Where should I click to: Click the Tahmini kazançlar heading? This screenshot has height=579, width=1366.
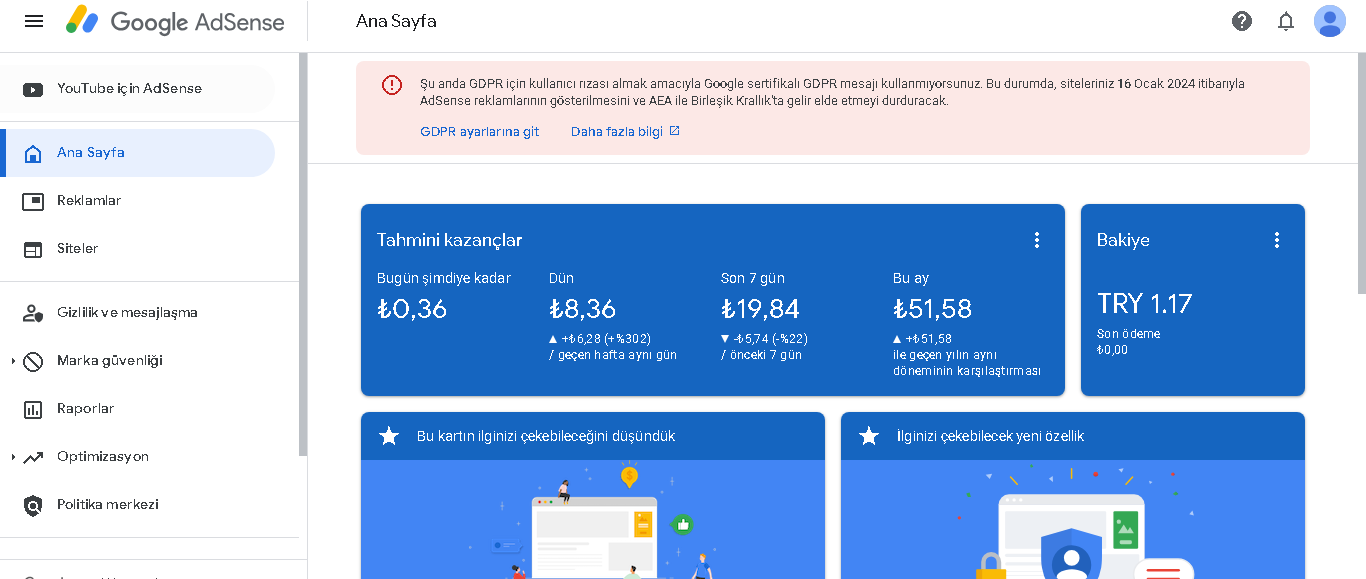click(x=449, y=240)
